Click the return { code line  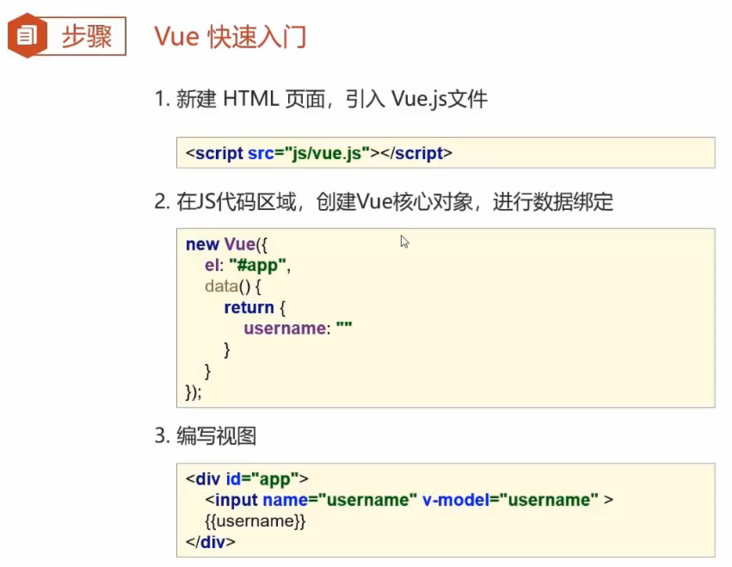(x=254, y=308)
